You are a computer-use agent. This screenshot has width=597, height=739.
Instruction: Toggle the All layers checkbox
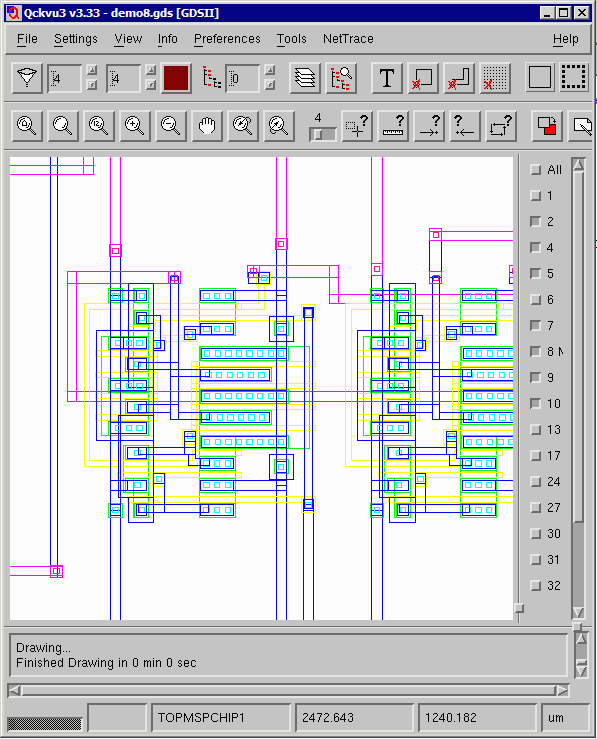pyautogui.click(x=536, y=170)
